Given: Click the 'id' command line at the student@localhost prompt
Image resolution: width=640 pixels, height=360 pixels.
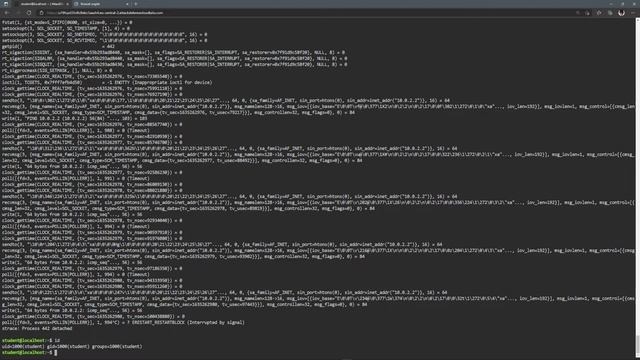Looking at the screenshot, I should tap(31, 340).
